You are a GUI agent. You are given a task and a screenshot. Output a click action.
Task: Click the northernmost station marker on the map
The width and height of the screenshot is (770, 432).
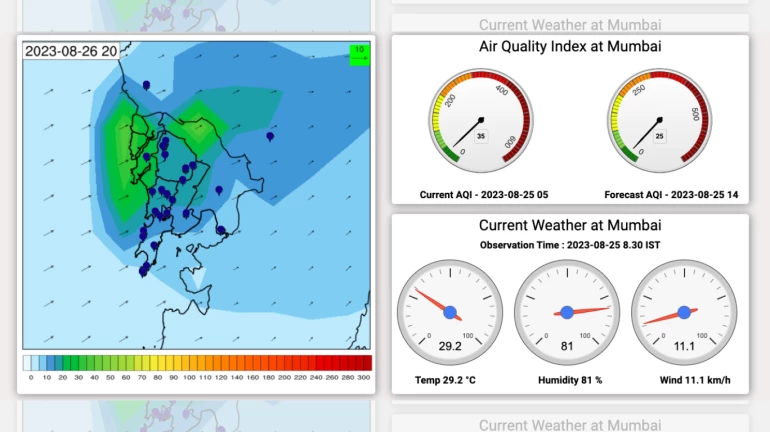[x=147, y=86]
